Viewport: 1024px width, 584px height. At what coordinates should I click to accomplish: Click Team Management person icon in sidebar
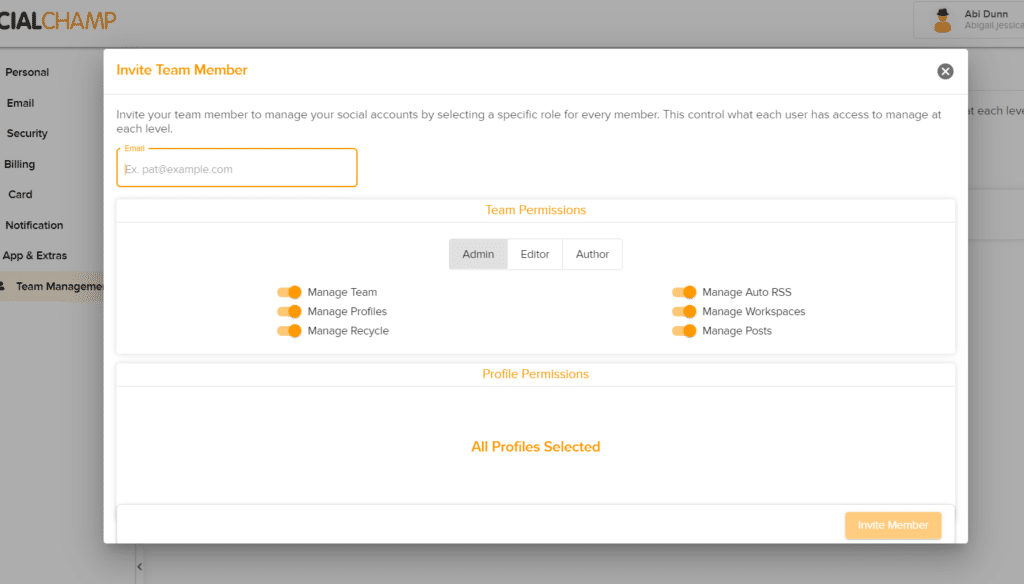3,286
